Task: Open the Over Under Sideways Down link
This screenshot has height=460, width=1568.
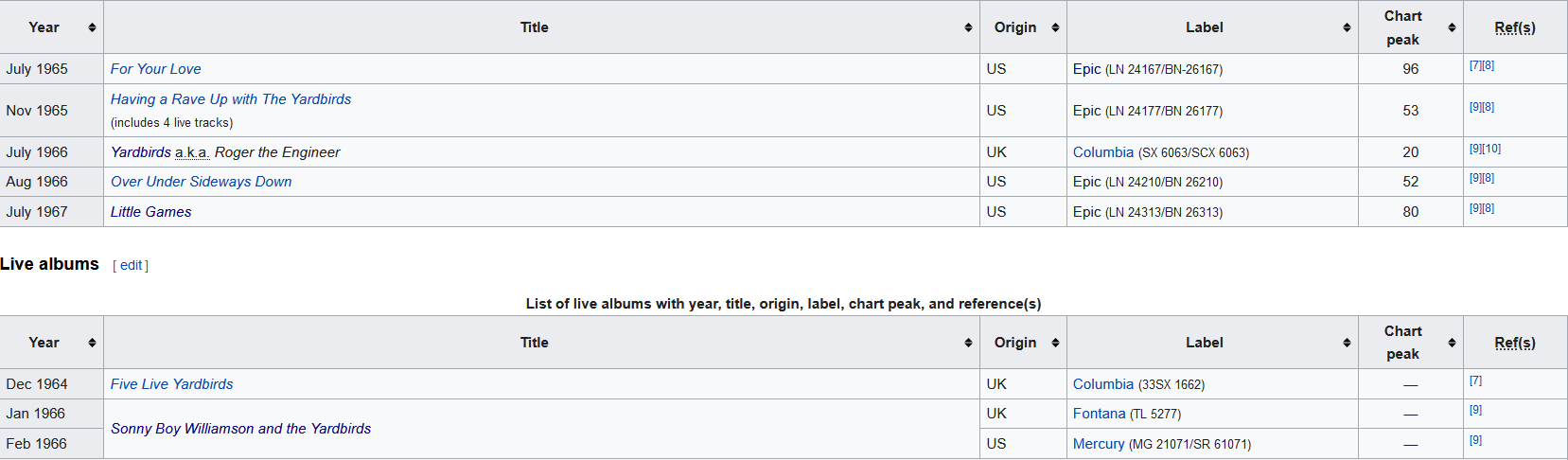Action: [201, 182]
